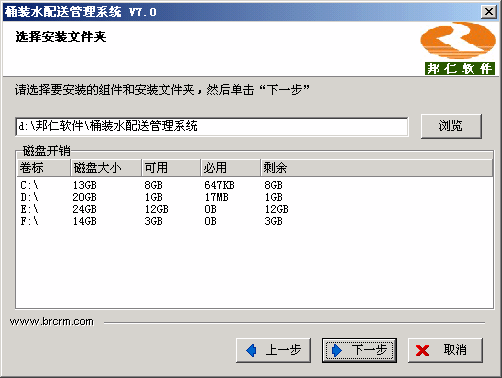Click the 12GB available value for E drive

click(156, 209)
